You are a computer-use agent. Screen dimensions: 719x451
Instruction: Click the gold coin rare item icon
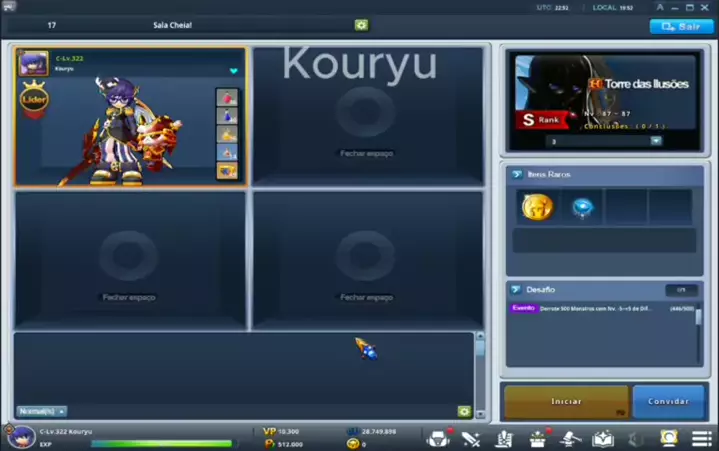[x=537, y=207]
